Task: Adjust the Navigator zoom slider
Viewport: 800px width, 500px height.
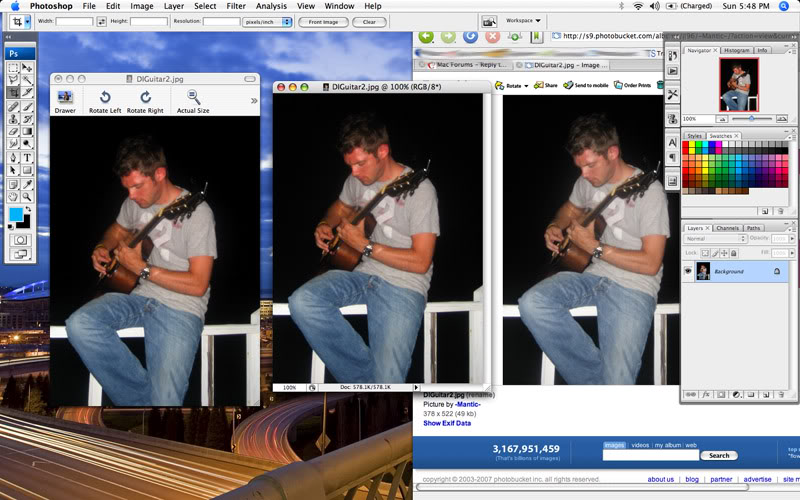Action: click(x=752, y=118)
